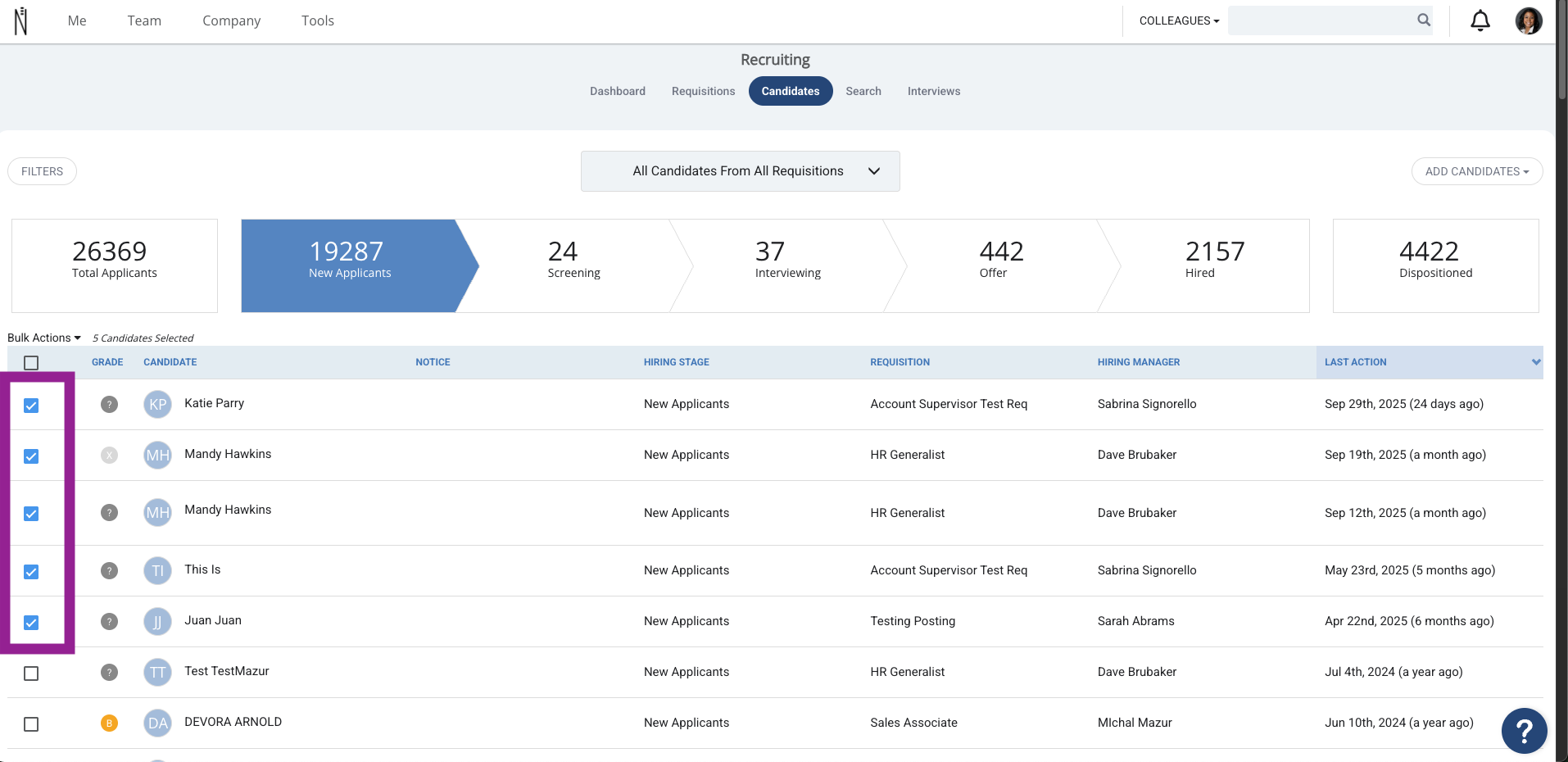Click Katie Parry's KP avatar

[157, 404]
